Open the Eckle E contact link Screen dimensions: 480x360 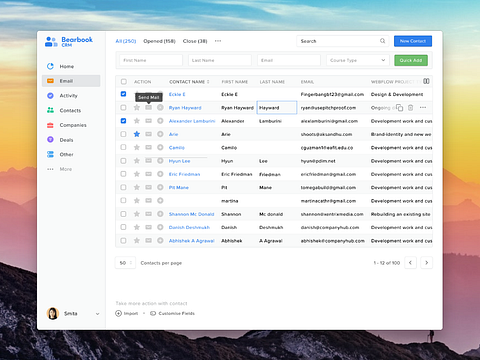[177, 94]
